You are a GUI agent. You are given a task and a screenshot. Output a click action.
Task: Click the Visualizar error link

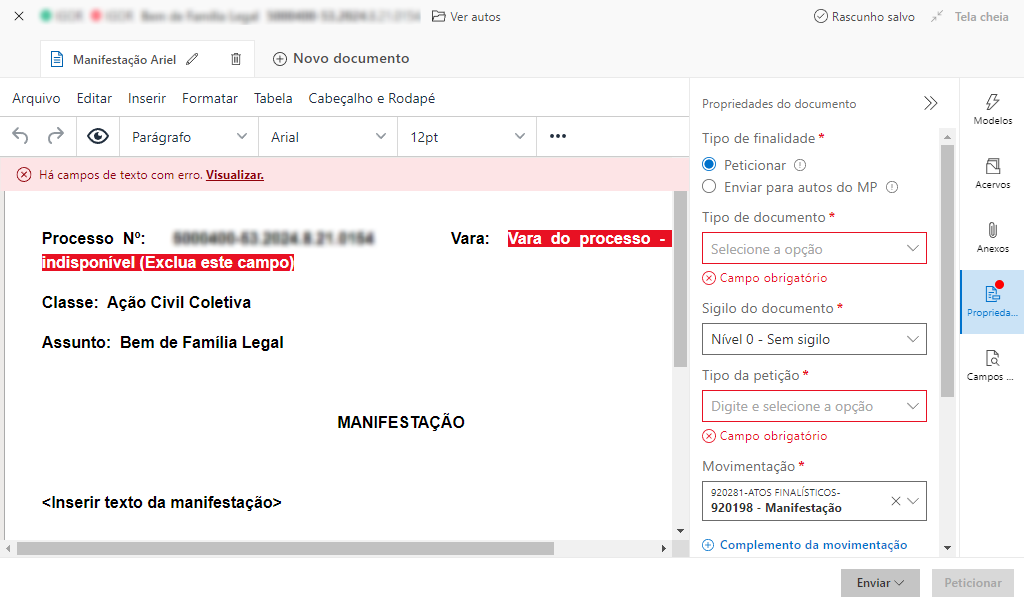tap(235, 175)
